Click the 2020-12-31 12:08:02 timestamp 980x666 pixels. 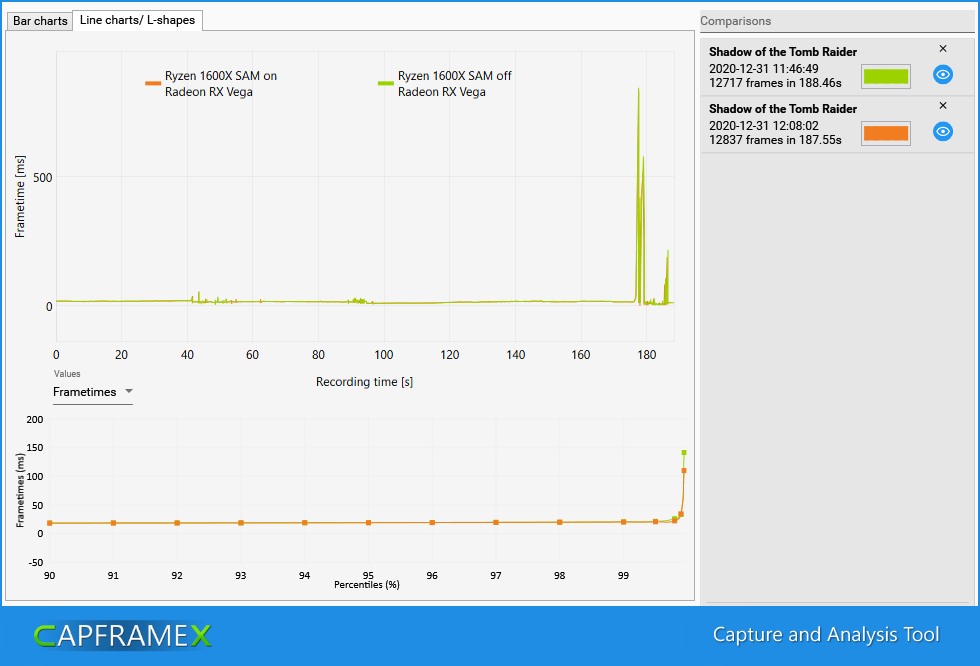(764, 126)
